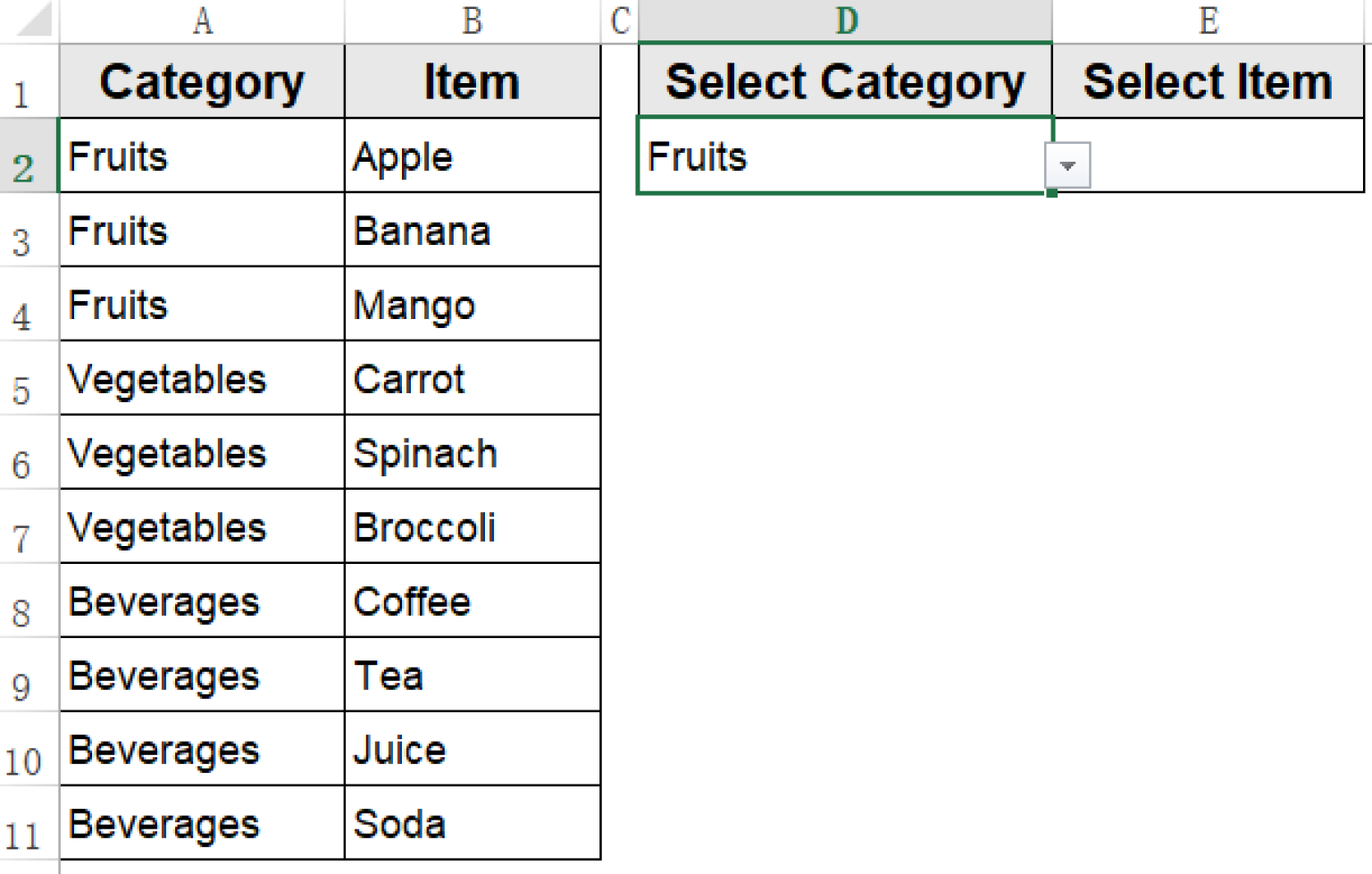Click the Select Item header cell
Viewport: 1372px width, 874px height.
pos(1208,80)
